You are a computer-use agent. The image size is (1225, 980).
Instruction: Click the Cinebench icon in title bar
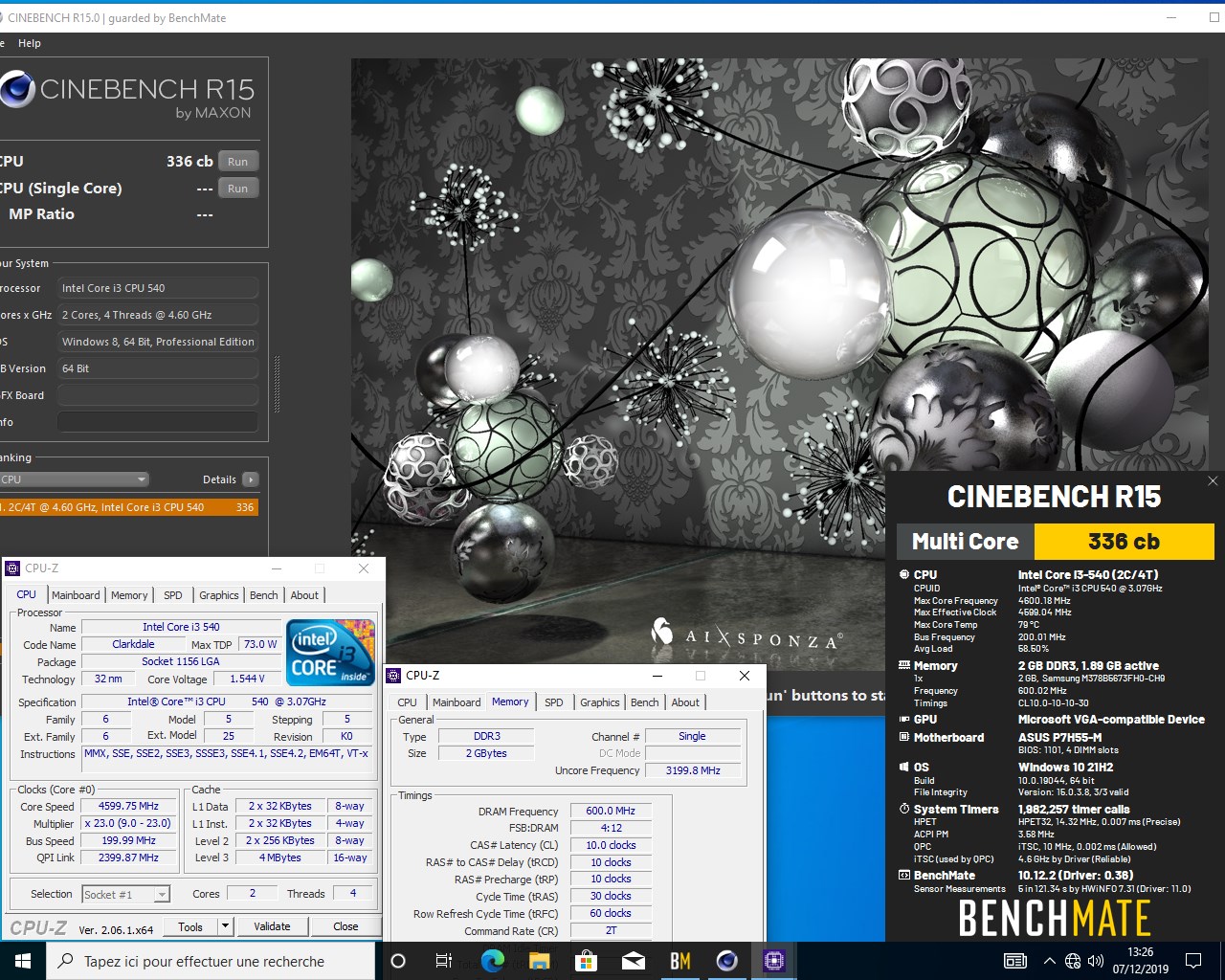[2, 17]
